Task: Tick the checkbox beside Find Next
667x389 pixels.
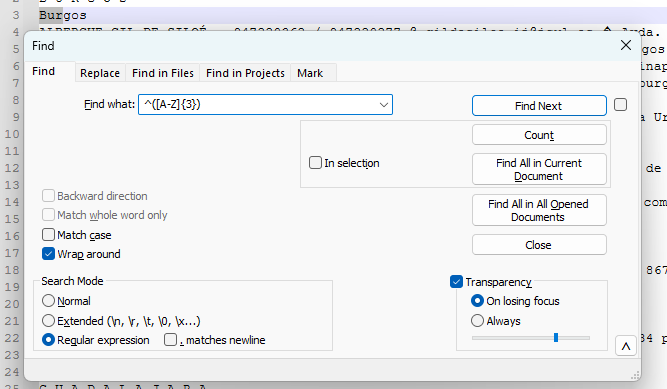Action: click(x=620, y=105)
